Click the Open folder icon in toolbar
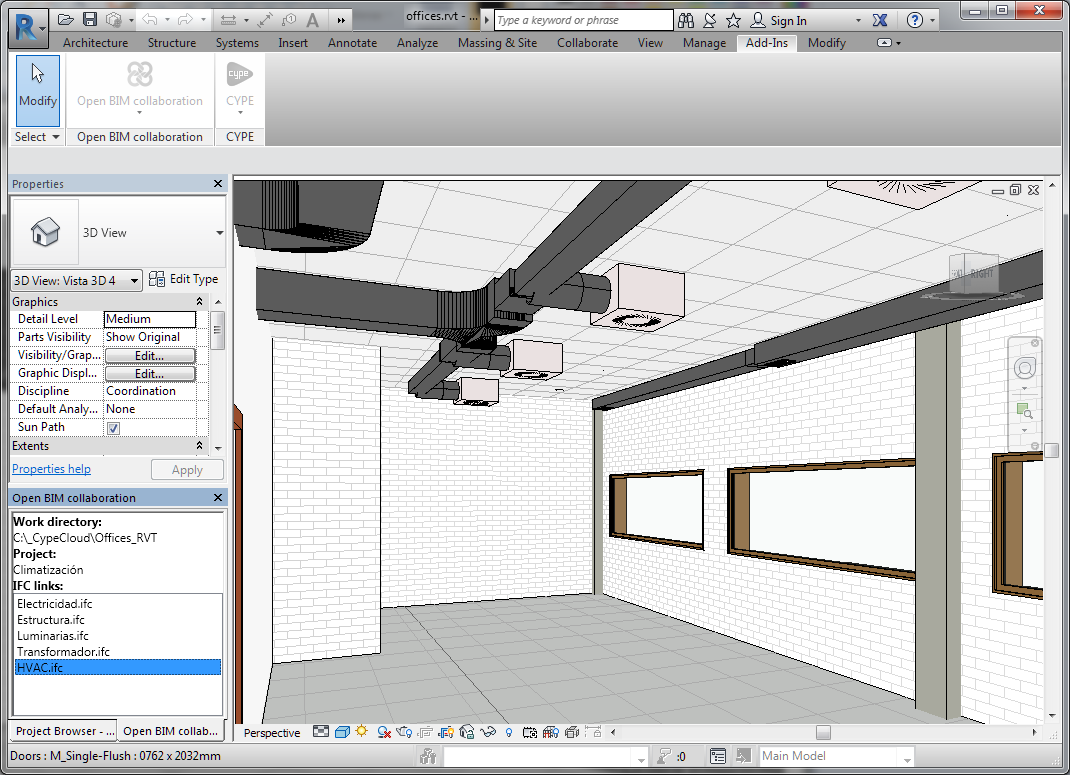Screen dimensions: 1070x775 click(66, 20)
